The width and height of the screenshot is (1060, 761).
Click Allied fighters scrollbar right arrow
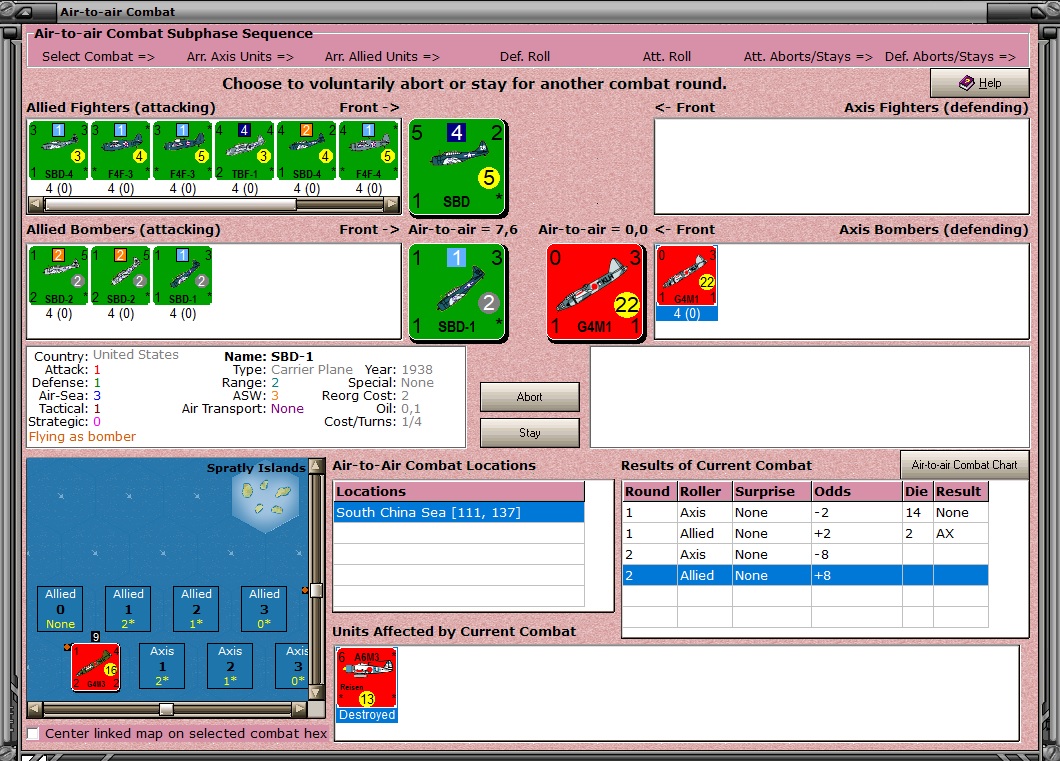391,203
